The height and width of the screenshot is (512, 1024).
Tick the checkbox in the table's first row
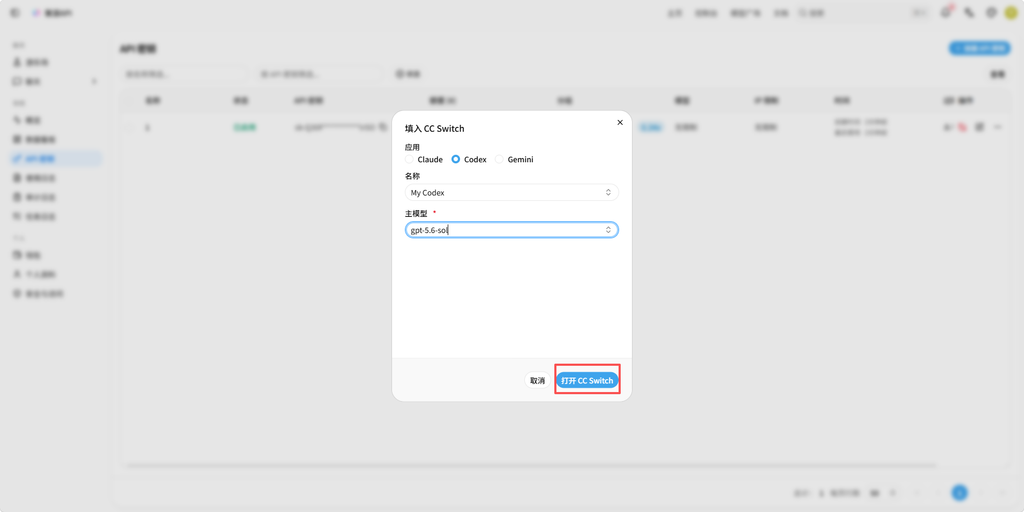pyautogui.click(x=129, y=127)
